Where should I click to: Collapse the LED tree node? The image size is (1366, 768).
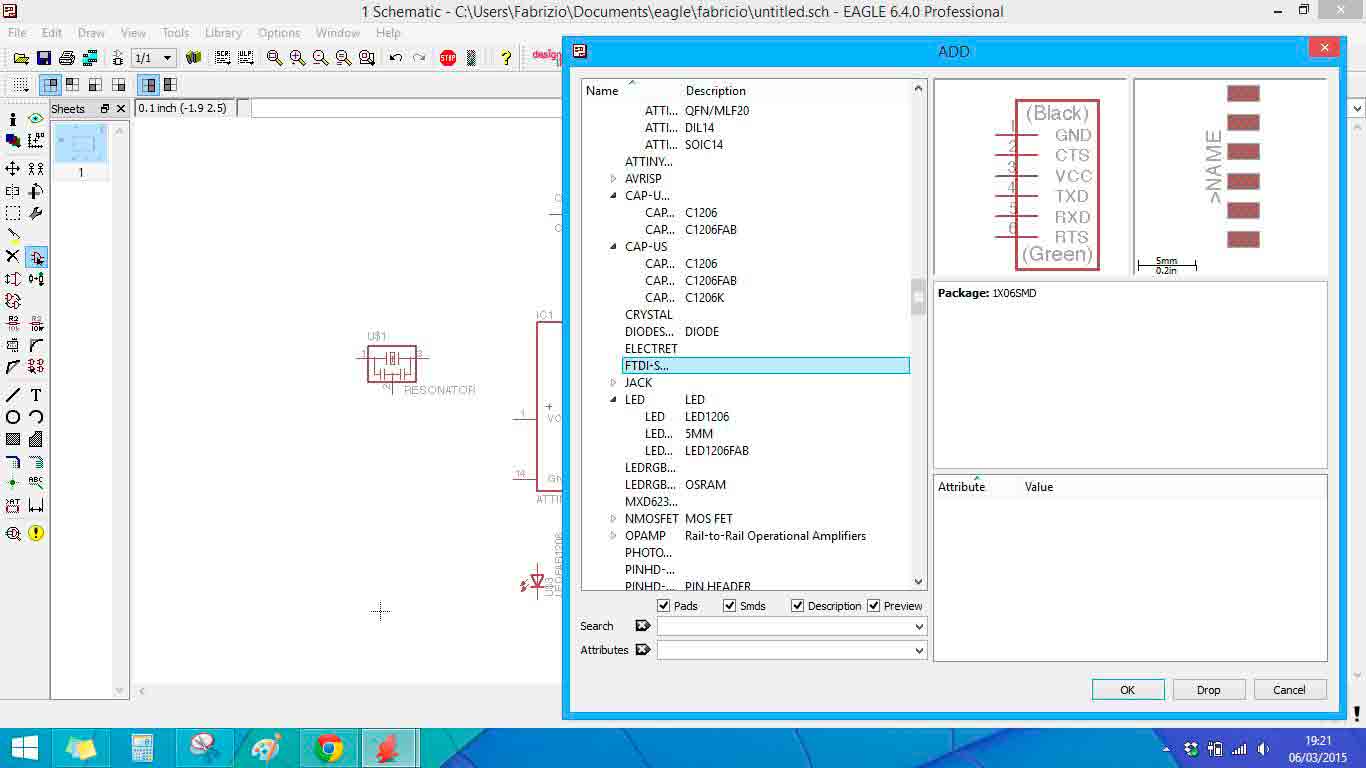coord(614,400)
